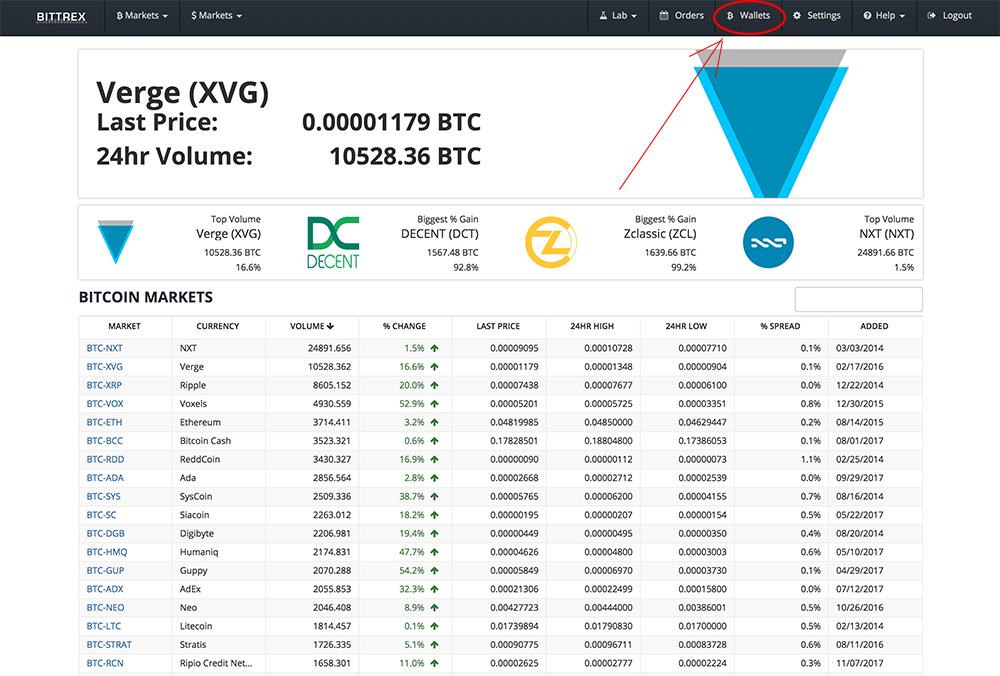Focus the Bitcoin Markets search field
This screenshot has width=1000, height=676.
[x=858, y=299]
